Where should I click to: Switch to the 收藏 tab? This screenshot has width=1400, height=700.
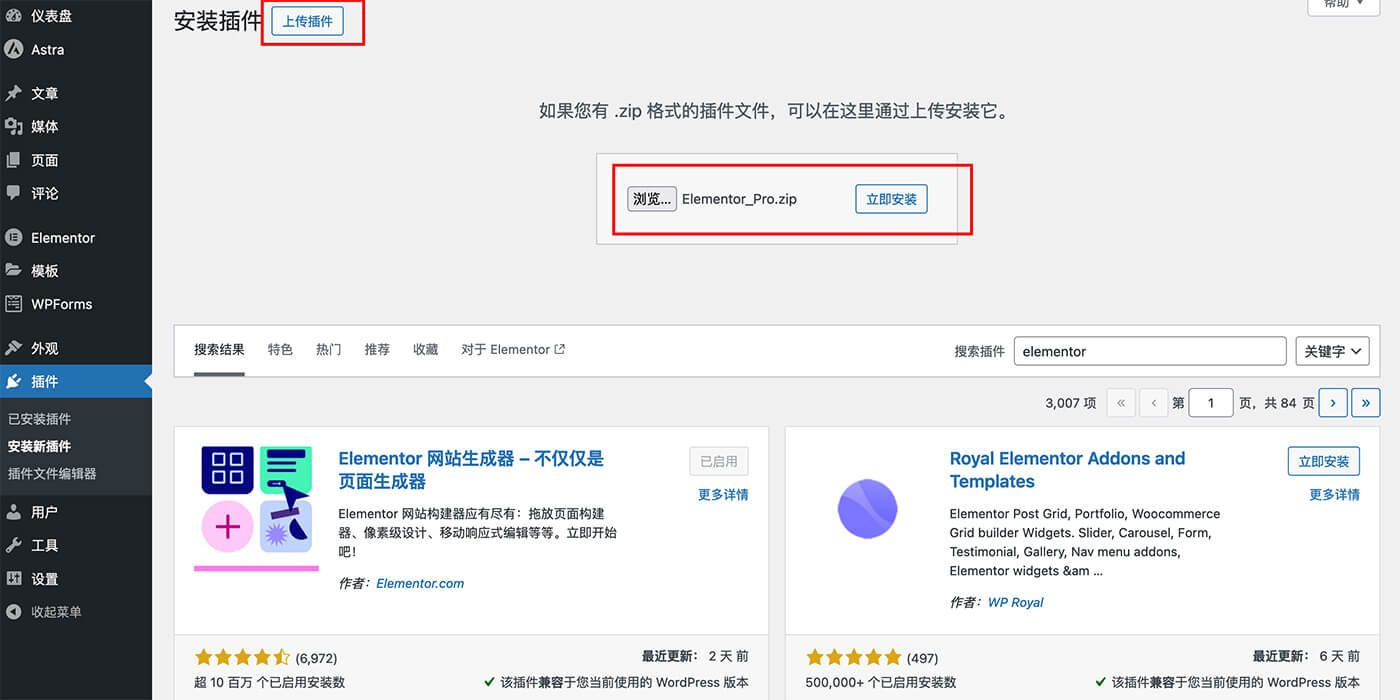(426, 350)
